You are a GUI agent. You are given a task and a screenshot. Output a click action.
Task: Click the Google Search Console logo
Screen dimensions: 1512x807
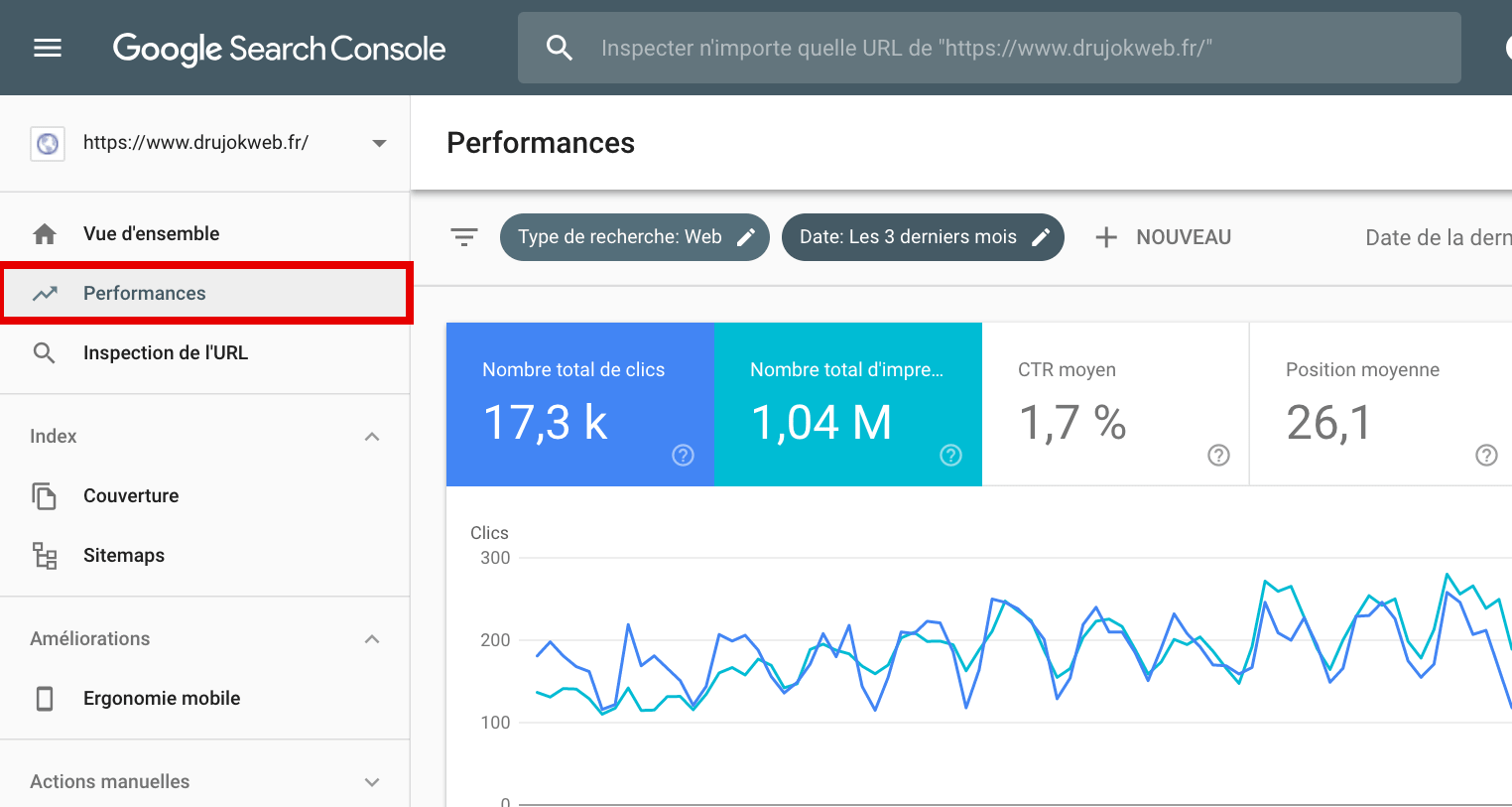[x=280, y=49]
